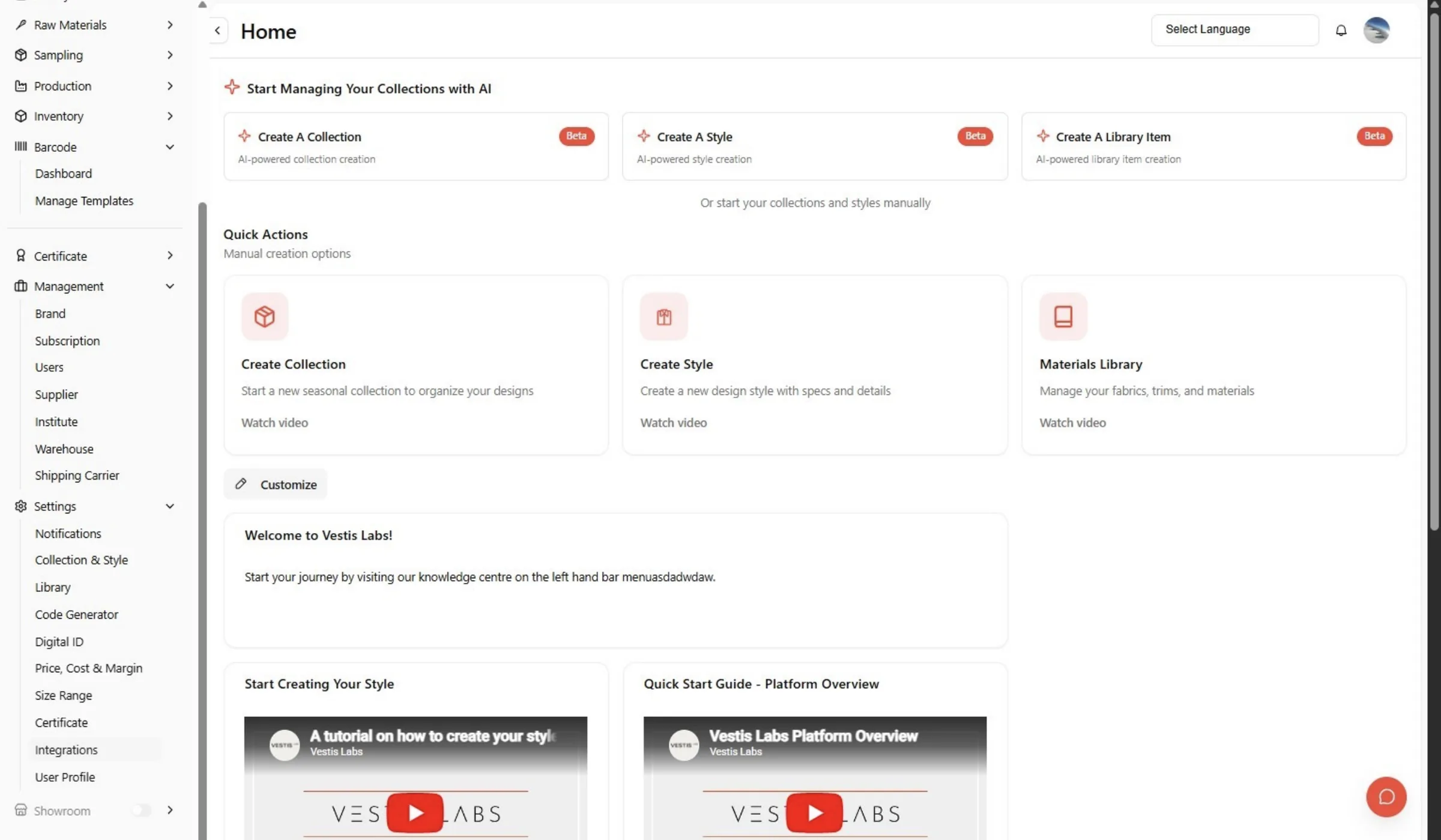The height and width of the screenshot is (840, 1441).
Task: Expand the Showroom chevron arrow
Action: (171, 810)
